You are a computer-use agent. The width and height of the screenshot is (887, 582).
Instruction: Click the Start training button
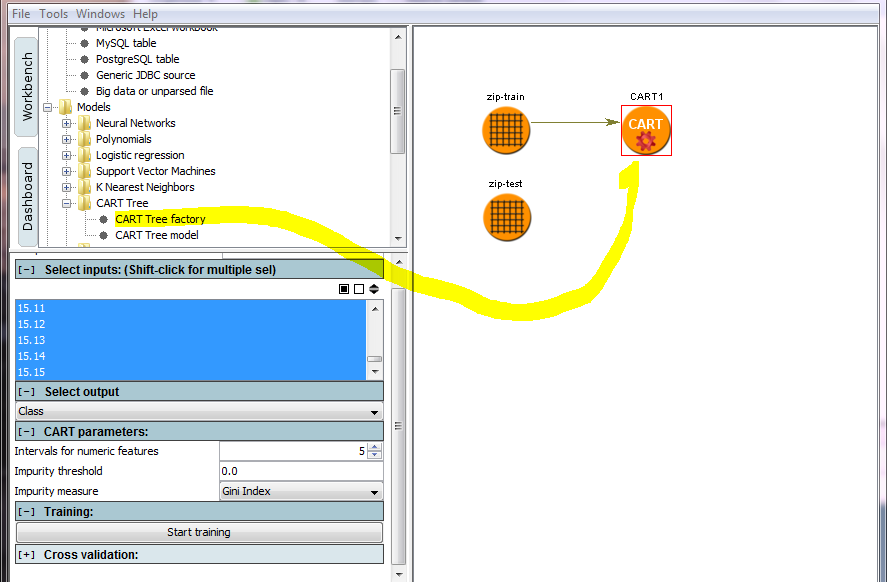199,532
